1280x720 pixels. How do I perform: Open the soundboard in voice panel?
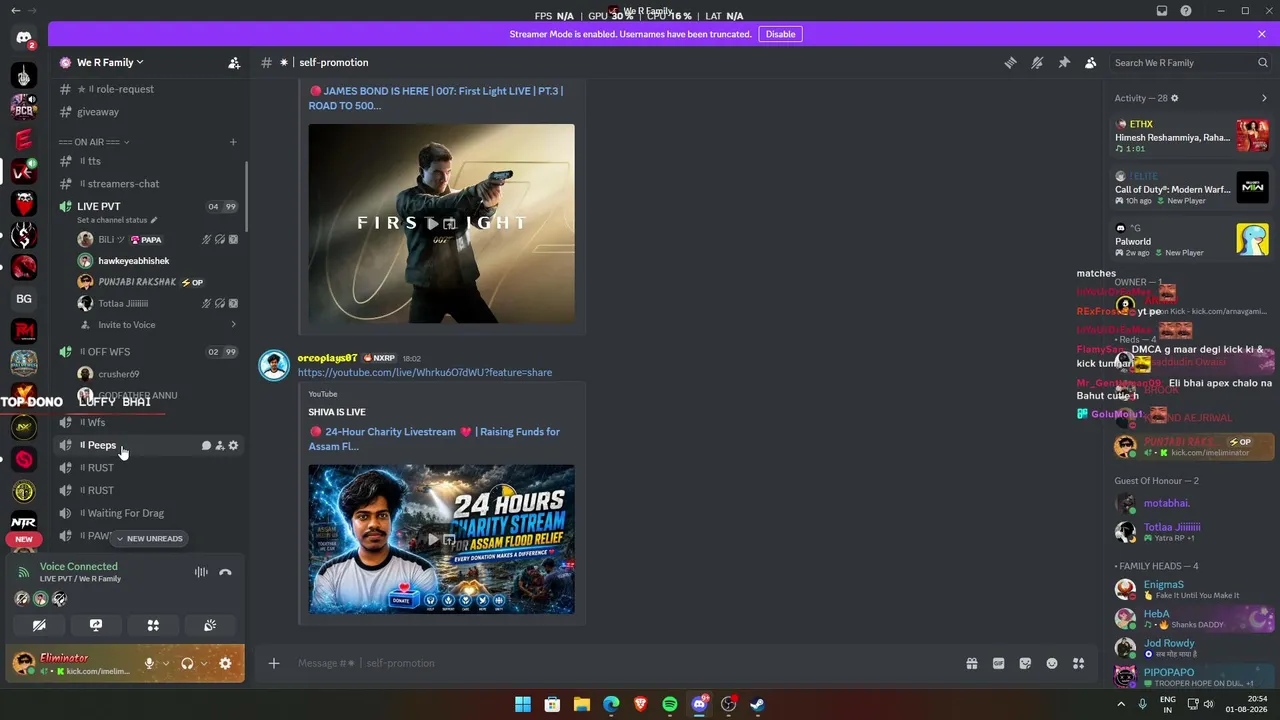[x=210, y=626]
